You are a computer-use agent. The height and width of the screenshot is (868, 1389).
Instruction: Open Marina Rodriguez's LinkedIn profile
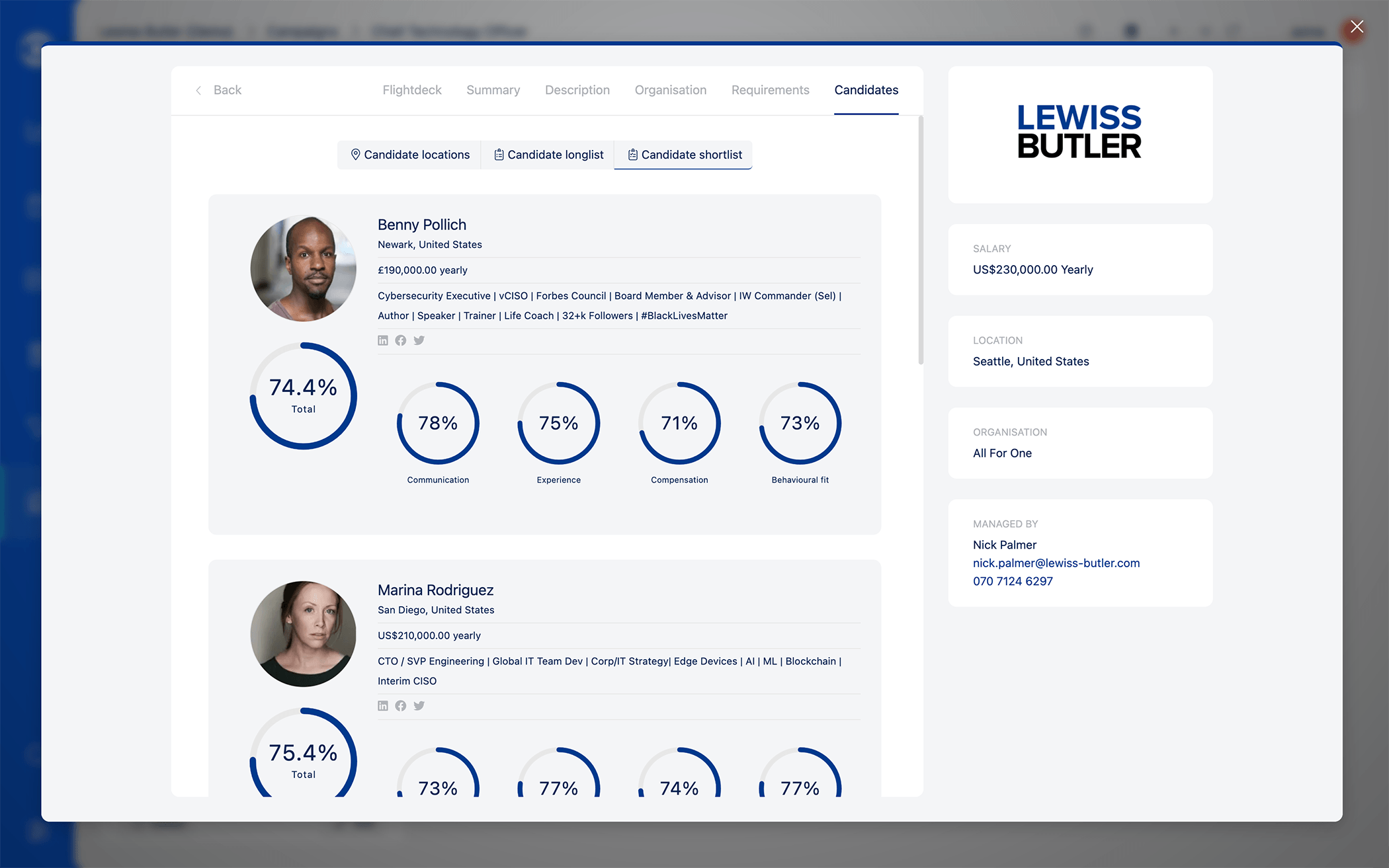(x=384, y=705)
